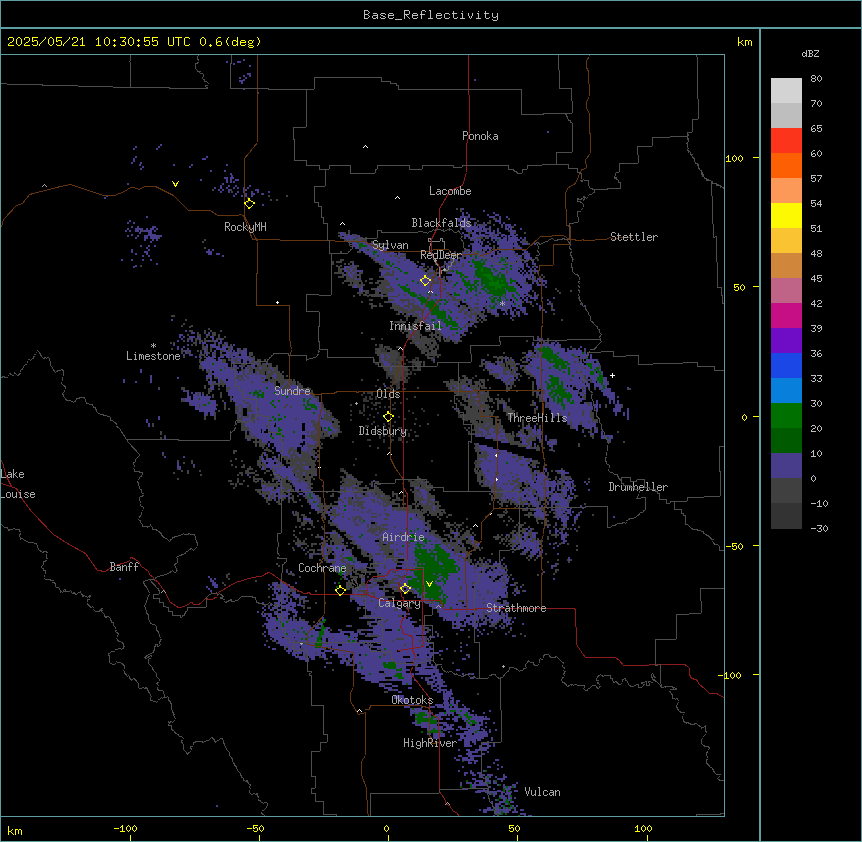Click the white asterisk above Limestone
Screen dimensions: 862x842
pos(153,346)
